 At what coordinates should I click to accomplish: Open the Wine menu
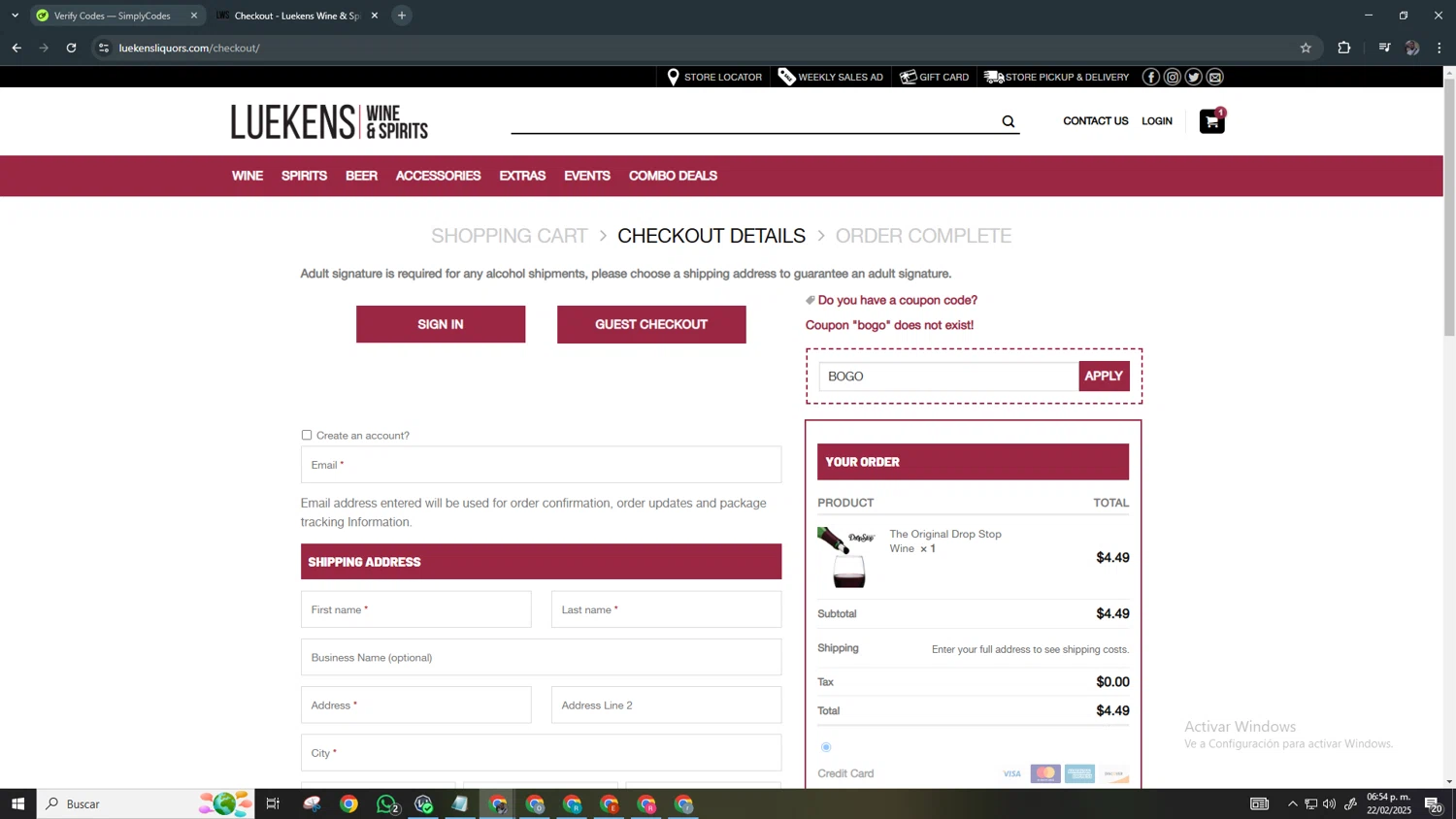248,176
